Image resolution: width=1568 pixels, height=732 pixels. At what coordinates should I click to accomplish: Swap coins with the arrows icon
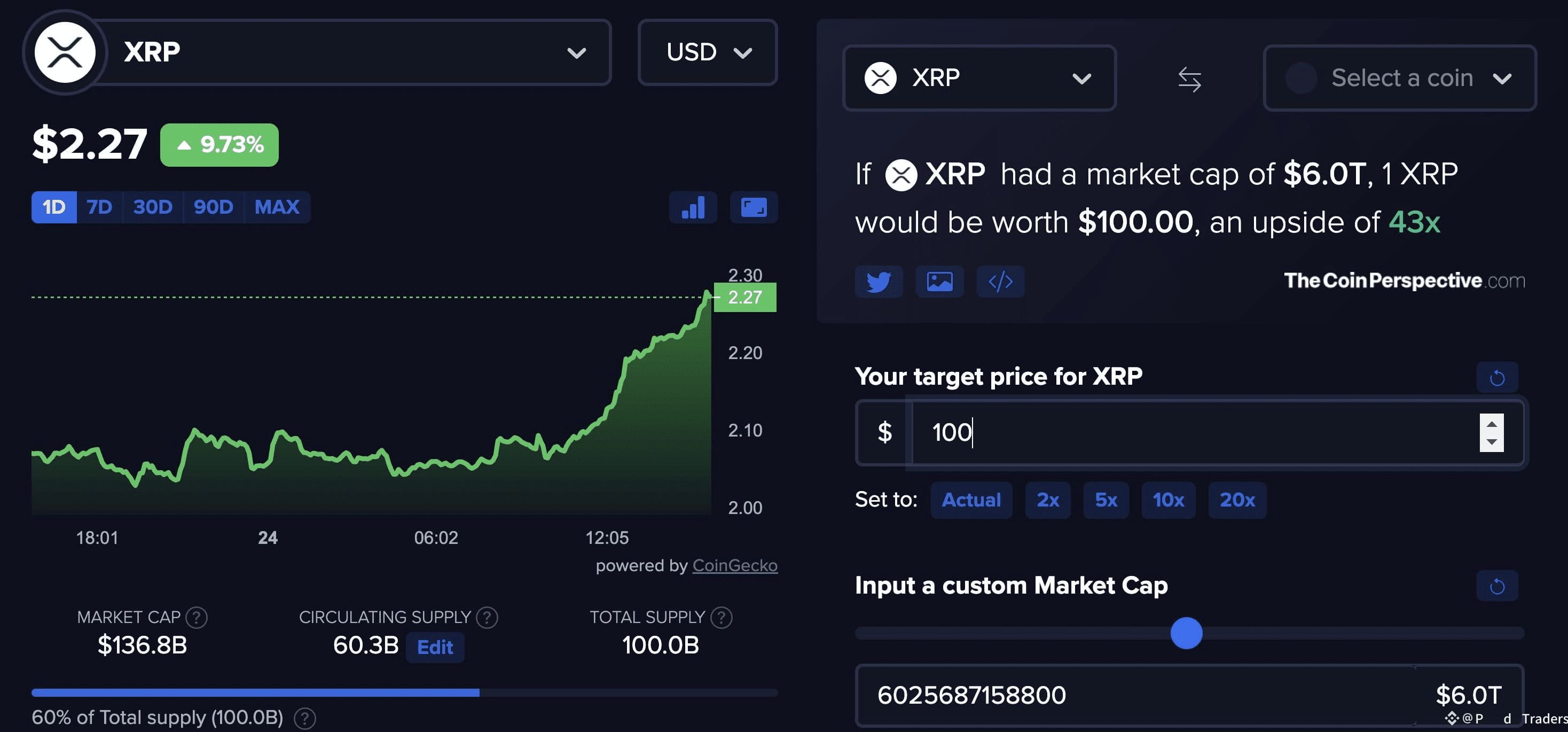(x=1189, y=79)
